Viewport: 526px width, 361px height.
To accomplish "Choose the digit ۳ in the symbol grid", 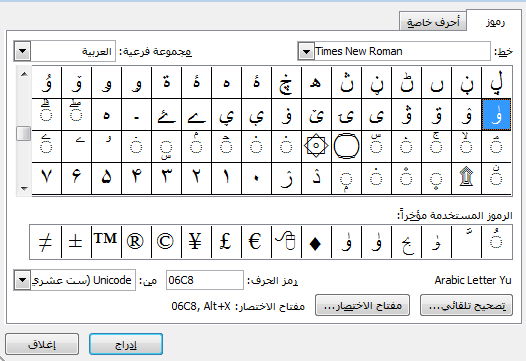I will (x=166, y=178).
